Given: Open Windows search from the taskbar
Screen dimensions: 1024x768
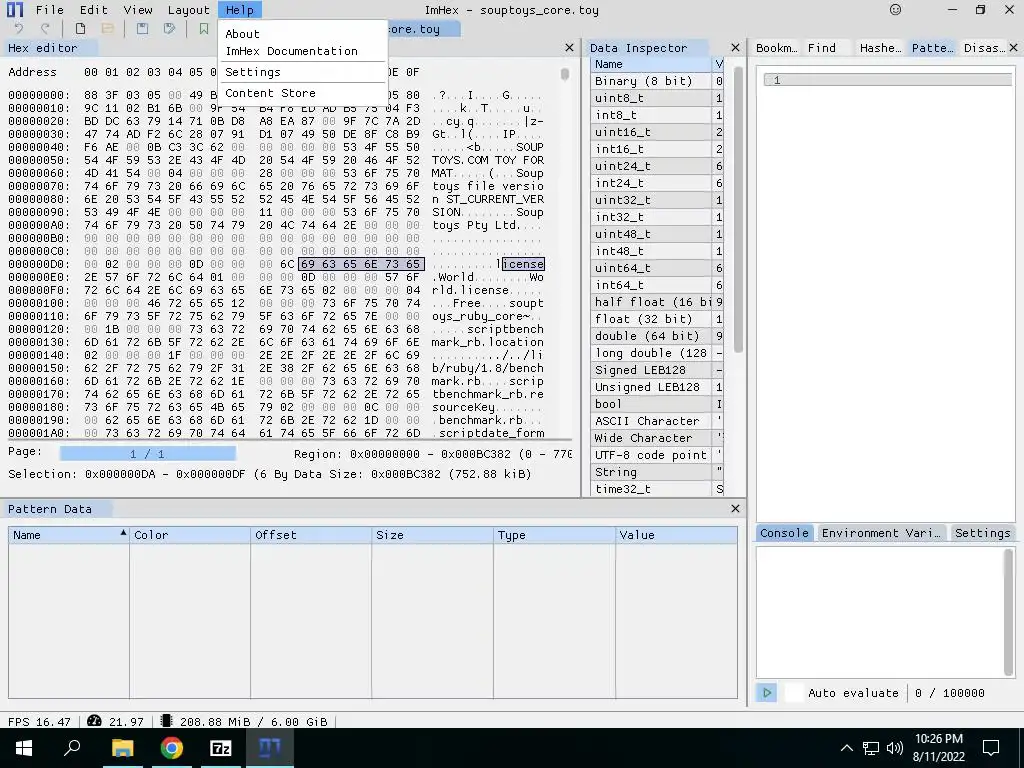Looking at the screenshot, I should pyautogui.click(x=72, y=748).
